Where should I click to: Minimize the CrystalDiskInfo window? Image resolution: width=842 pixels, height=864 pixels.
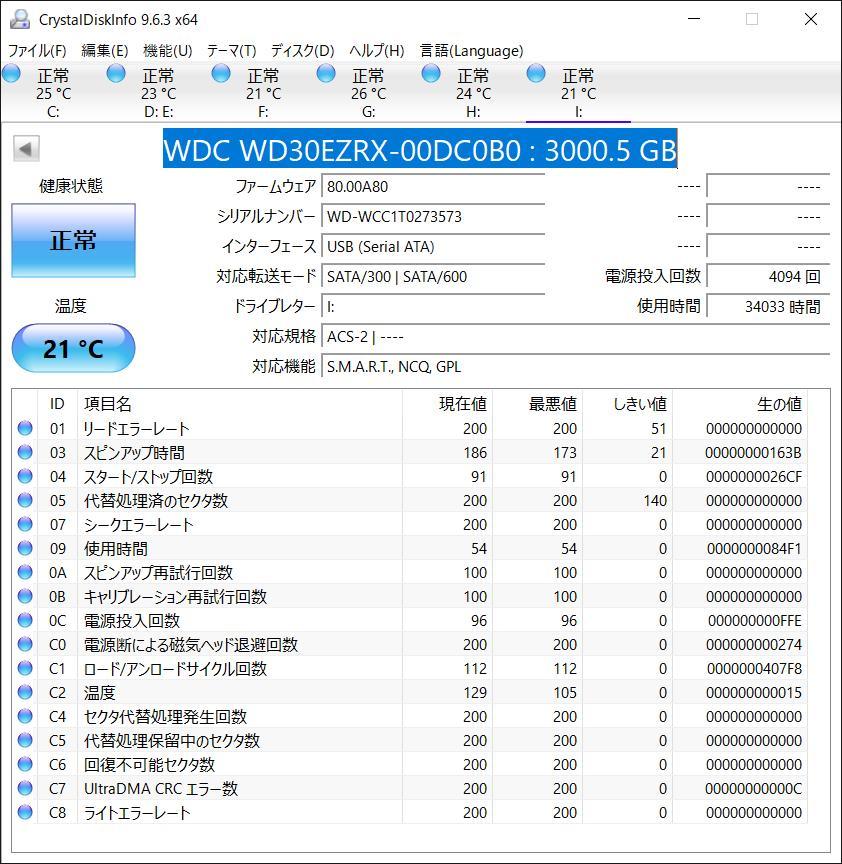[x=694, y=19]
